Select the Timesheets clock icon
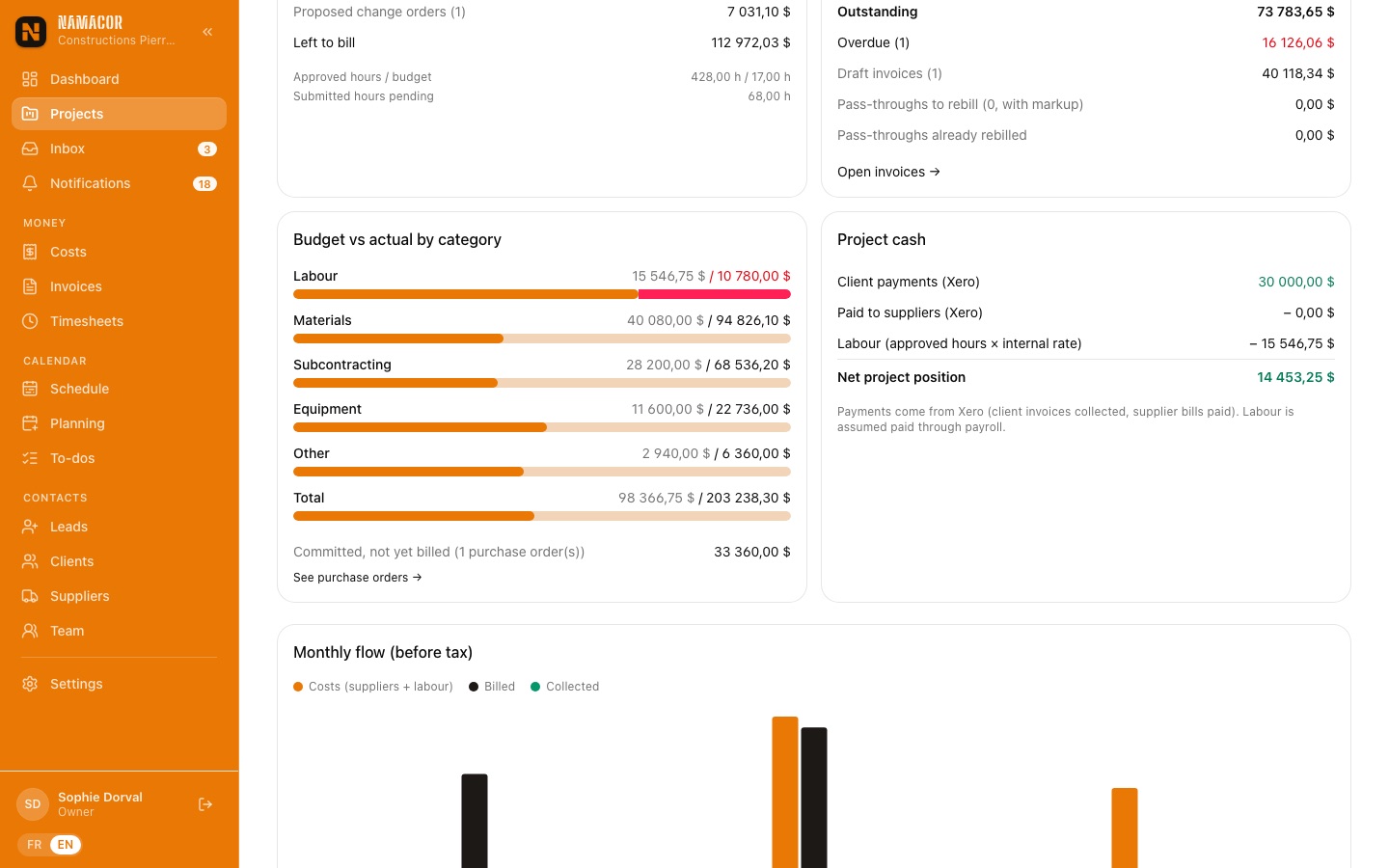Image resolution: width=1389 pixels, height=868 pixels. click(30, 321)
